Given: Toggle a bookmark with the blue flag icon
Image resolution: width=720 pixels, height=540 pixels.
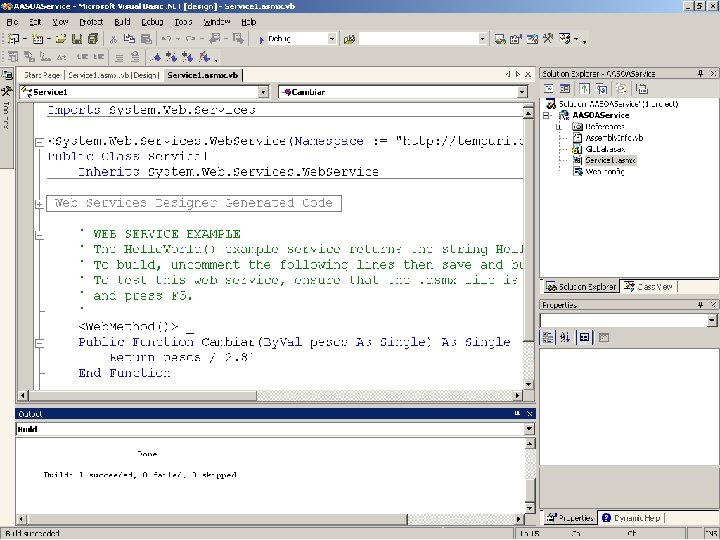Looking at the screenshot, I should tap(156, 57).
